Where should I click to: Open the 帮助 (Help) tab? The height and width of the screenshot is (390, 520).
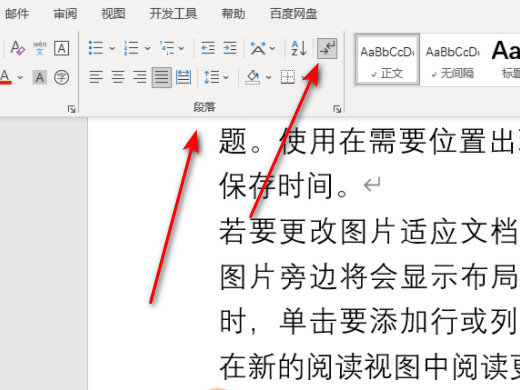(x=233, y=14)
